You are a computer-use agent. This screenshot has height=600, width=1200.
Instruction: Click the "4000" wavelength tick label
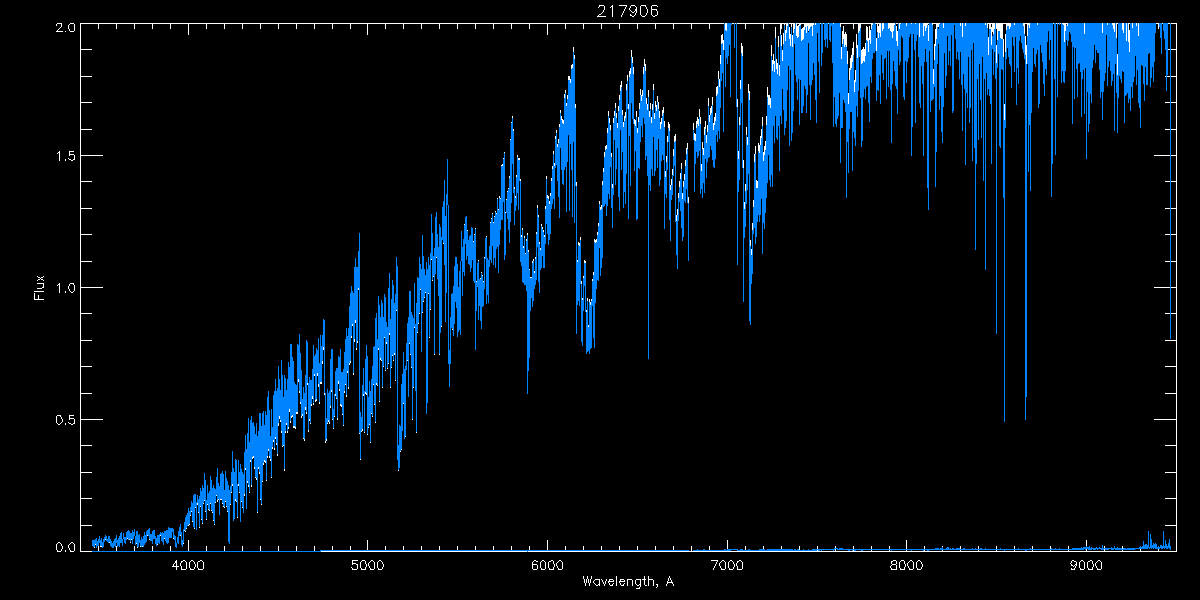pos(189,564)
